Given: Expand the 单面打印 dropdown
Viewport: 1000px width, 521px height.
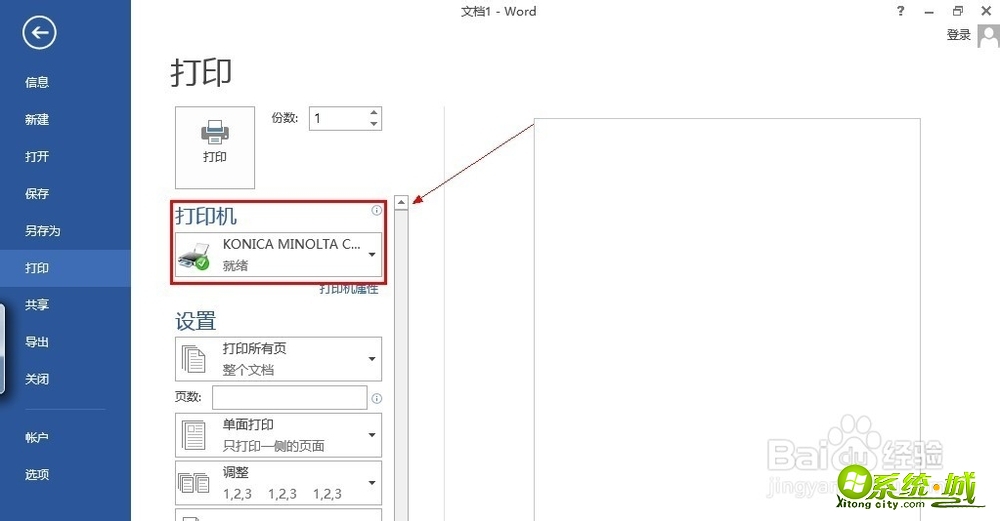Looking at the screenshot, I should 372,435.
